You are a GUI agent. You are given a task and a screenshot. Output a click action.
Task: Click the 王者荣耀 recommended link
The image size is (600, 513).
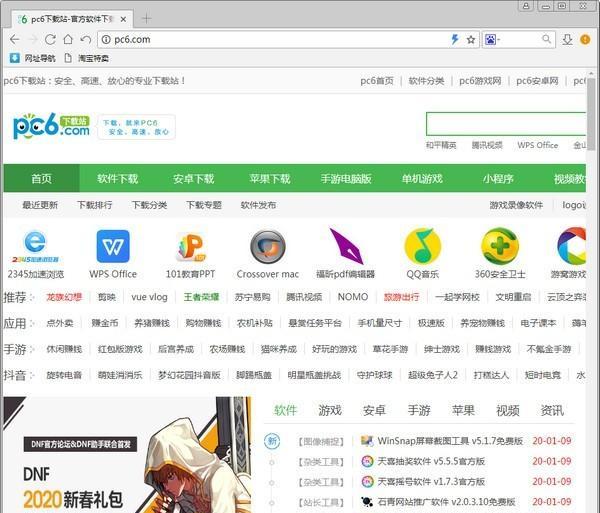tap(201, 297)
